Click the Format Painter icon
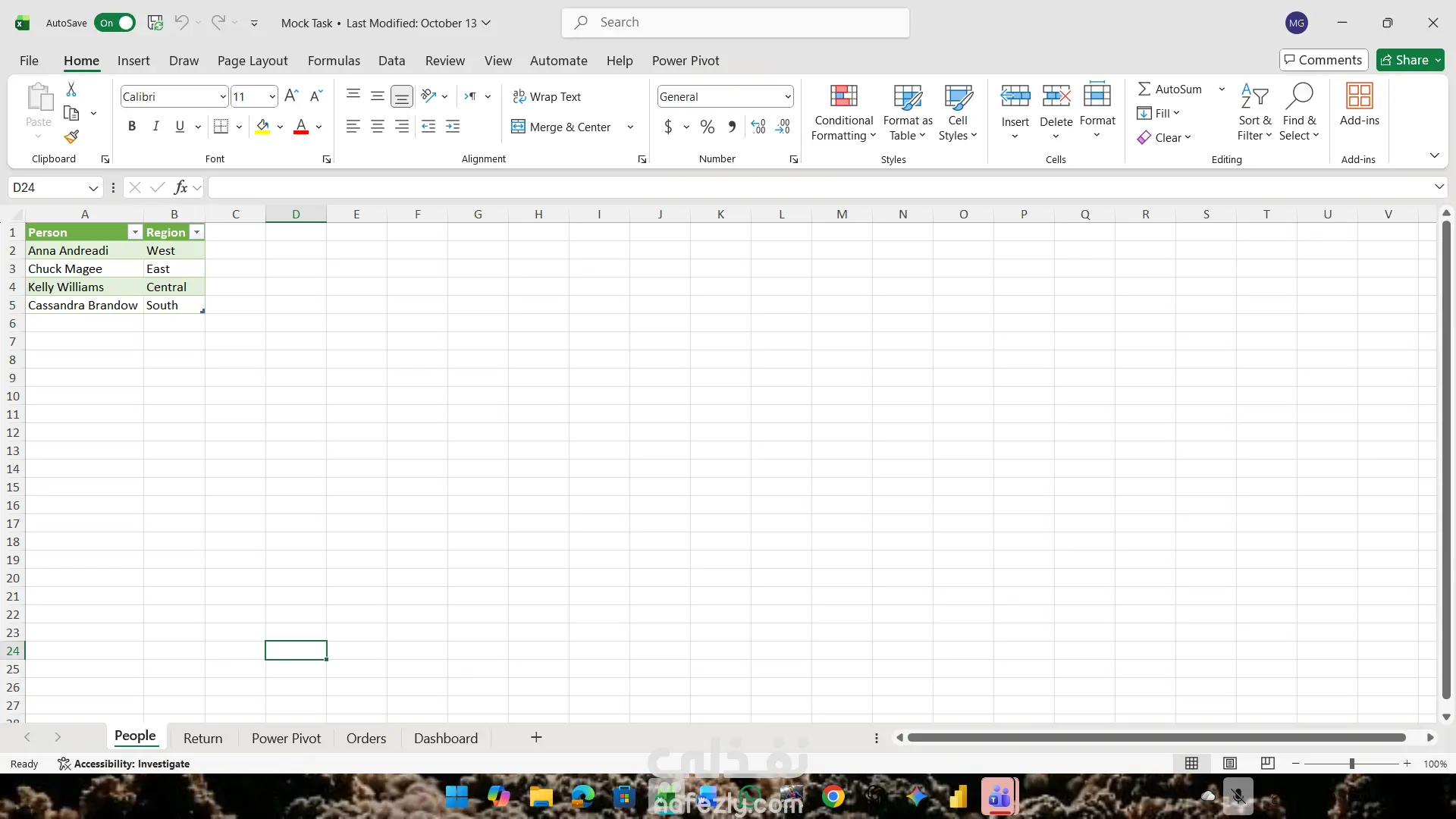1456x819 pixels. [x=71, y=136]
